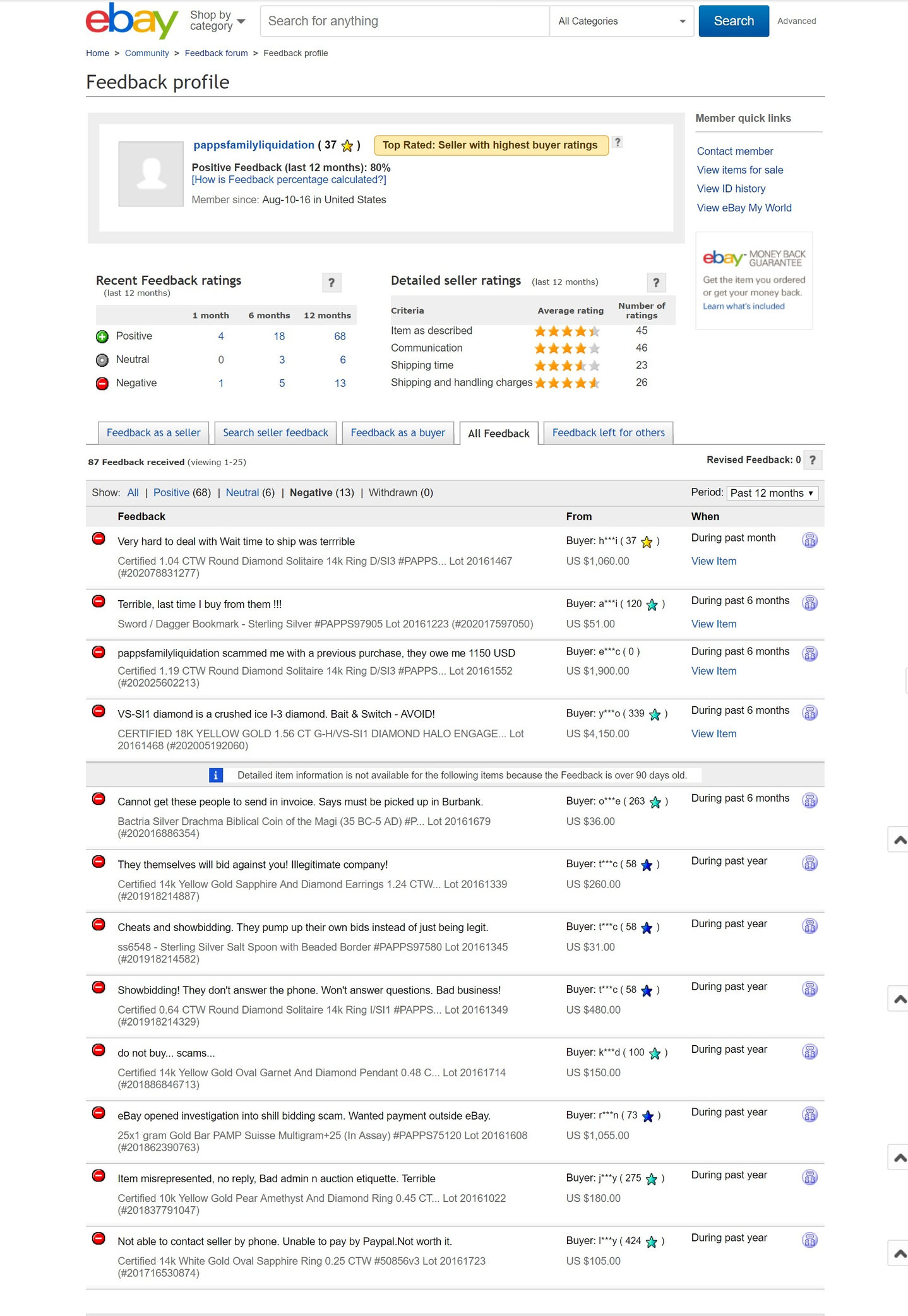Click star icon beside buyer l***y (424)
Image resolution: width=908 pixels, height=1316 pixels.
pyautogui.click(x=652, y=1242)
